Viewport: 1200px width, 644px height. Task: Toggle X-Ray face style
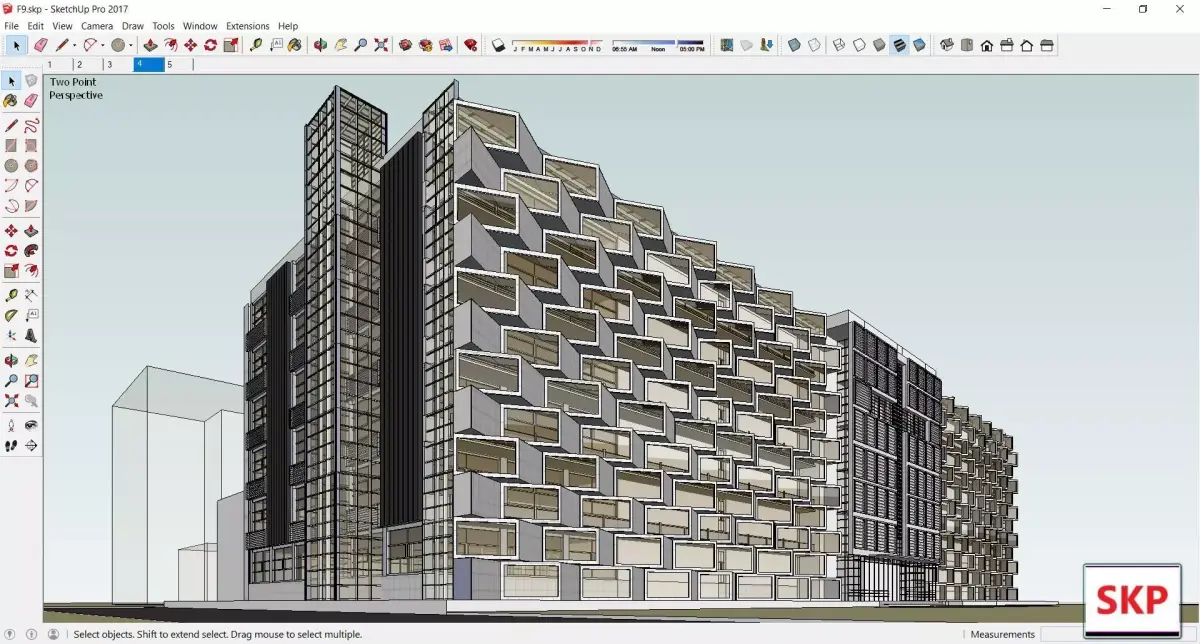794,45
